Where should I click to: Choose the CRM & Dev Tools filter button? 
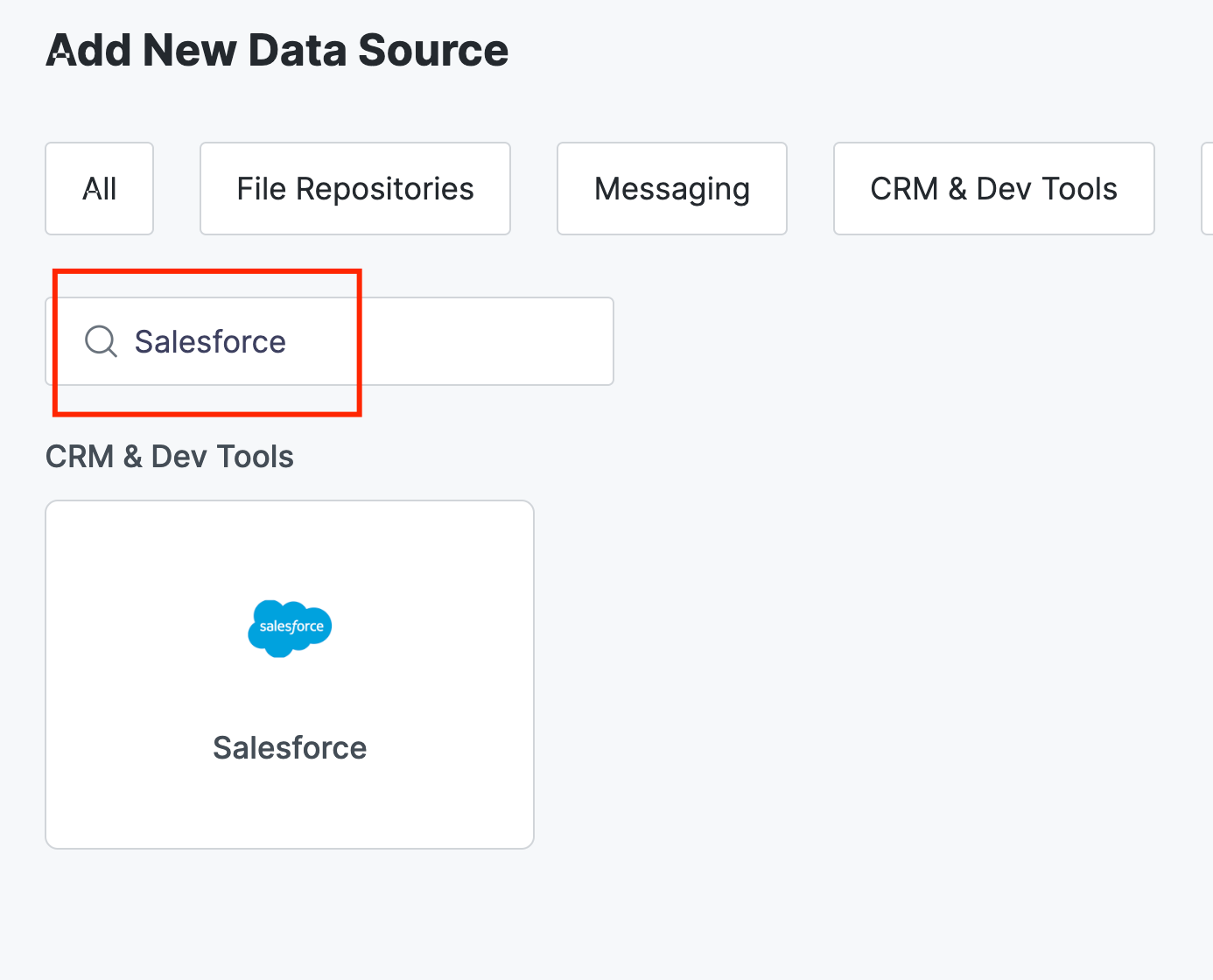994,189
